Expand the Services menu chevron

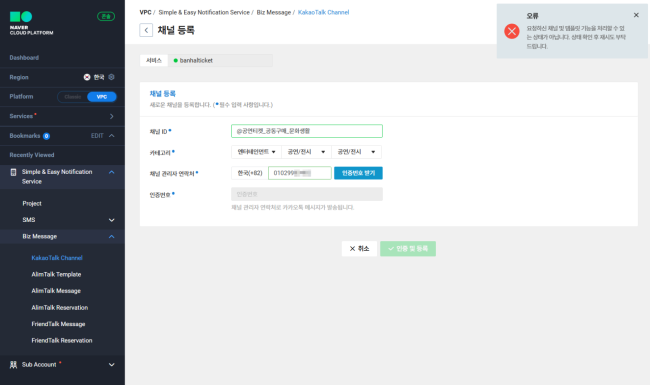point(111,116)
